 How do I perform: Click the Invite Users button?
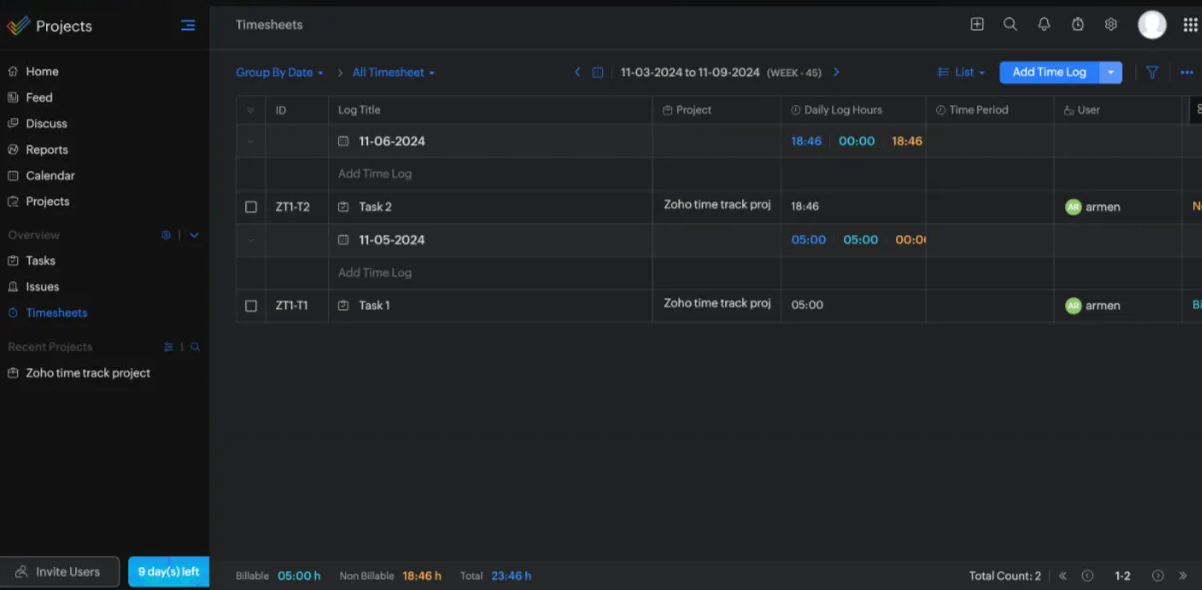[x=59, y=572]
